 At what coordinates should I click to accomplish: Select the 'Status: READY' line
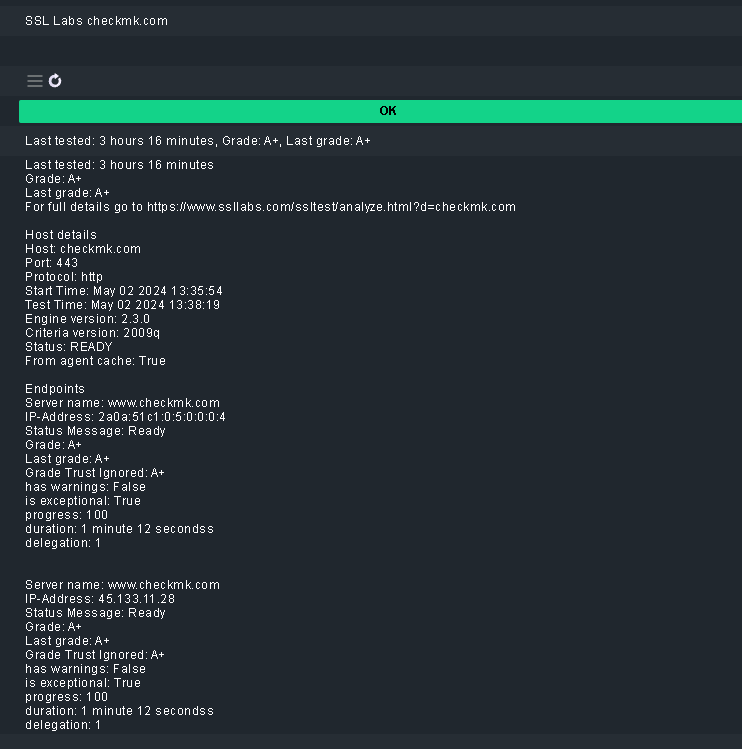coord(69,347)
